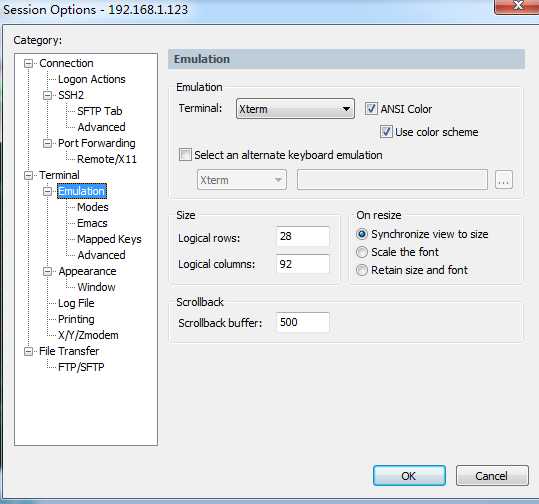Open Printing settings
The height and width of the screenshot is (504, 539).
pyautogui.click(x=76, y=319)
